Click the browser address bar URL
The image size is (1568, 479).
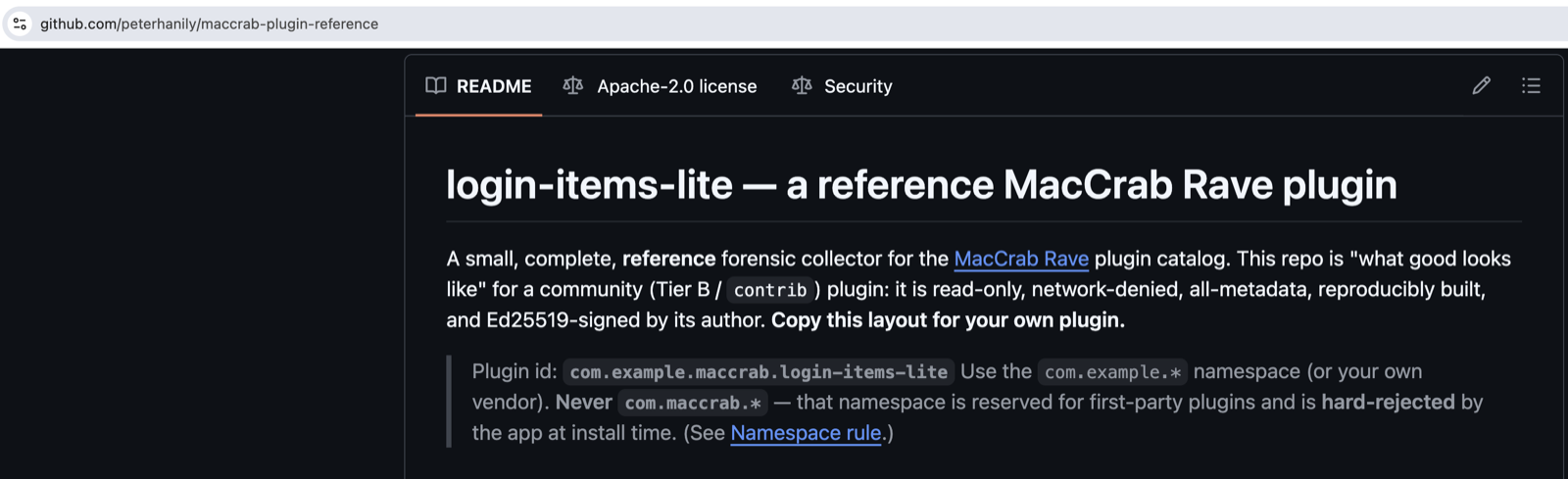point(209,24)
